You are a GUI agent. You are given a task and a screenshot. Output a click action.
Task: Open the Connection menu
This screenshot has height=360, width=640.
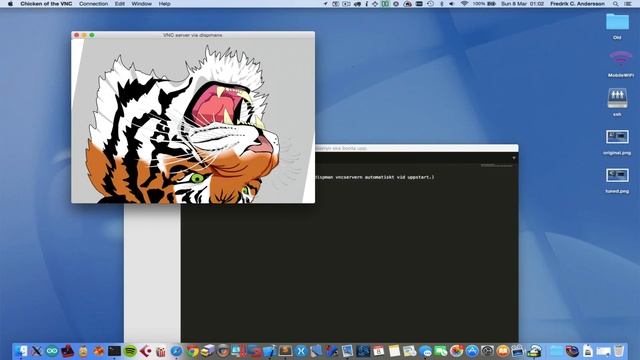pos(93,4)
